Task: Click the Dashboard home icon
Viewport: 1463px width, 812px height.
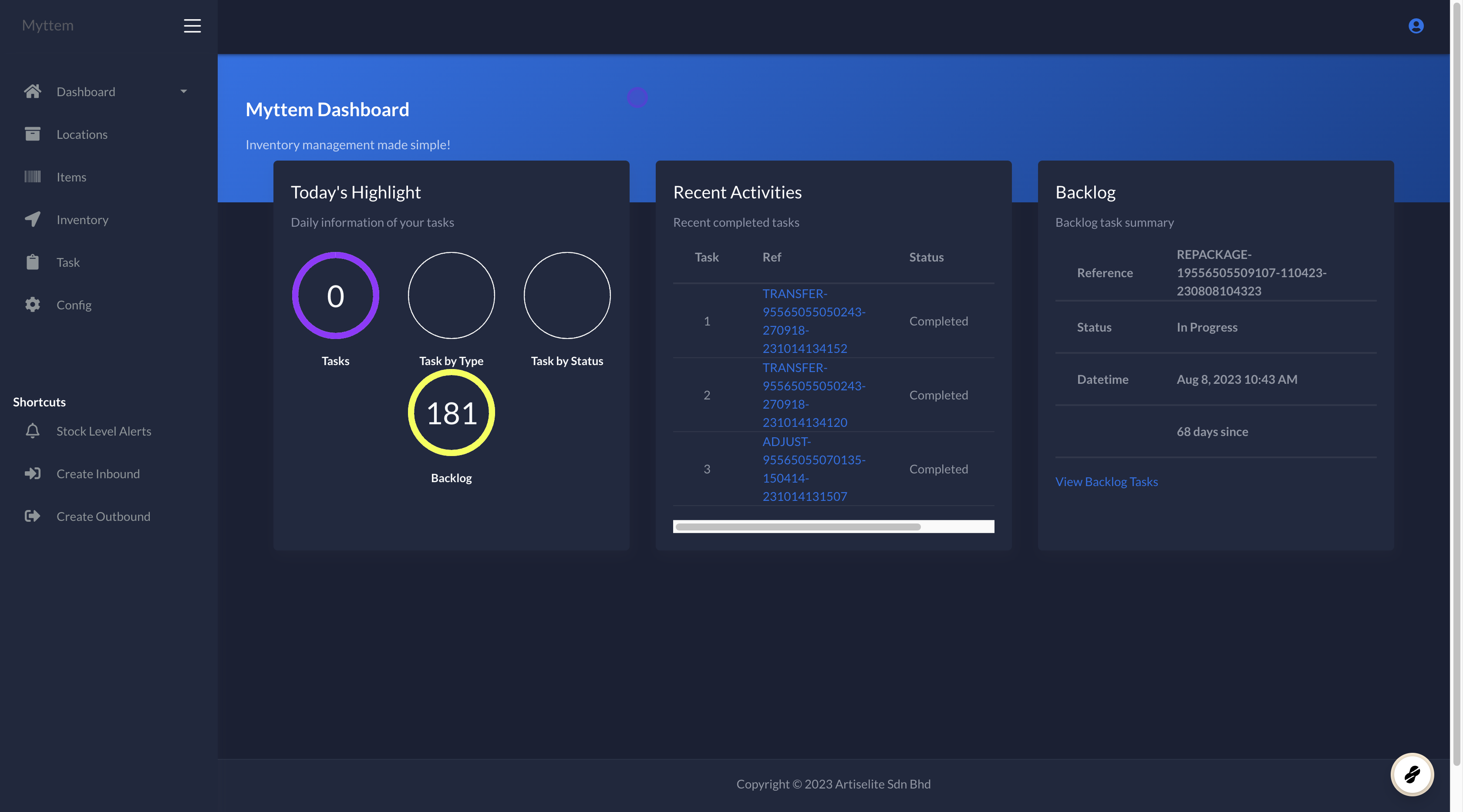Action: pos(32,91)
